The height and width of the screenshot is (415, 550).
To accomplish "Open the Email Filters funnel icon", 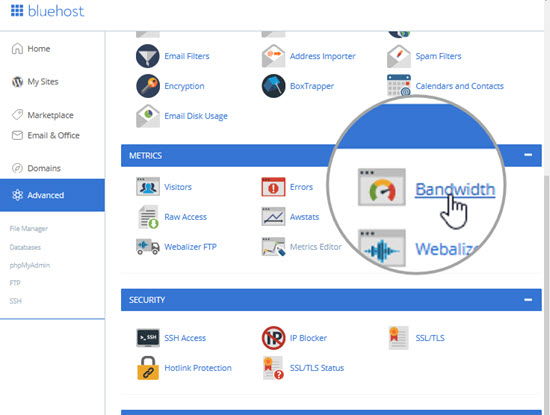I will pyautogui.click(x=148, y=56).
